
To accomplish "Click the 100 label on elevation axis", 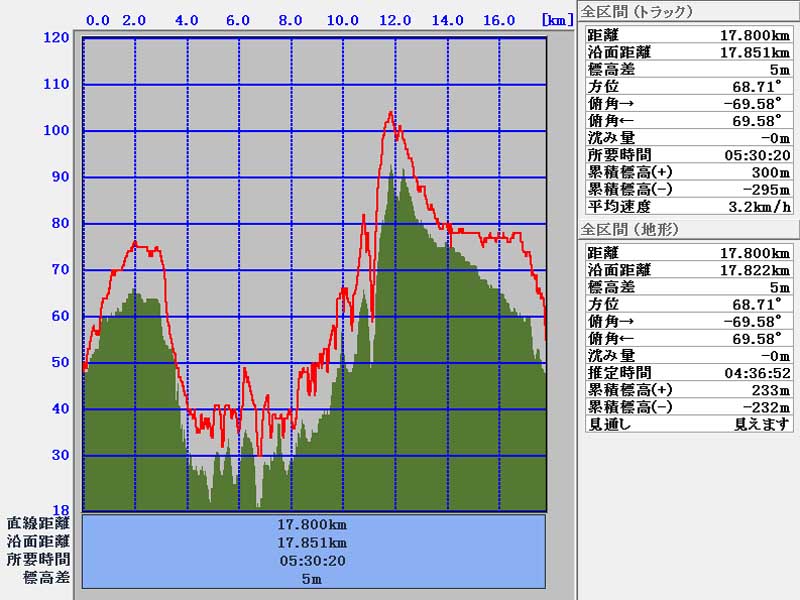I will 56,131.
